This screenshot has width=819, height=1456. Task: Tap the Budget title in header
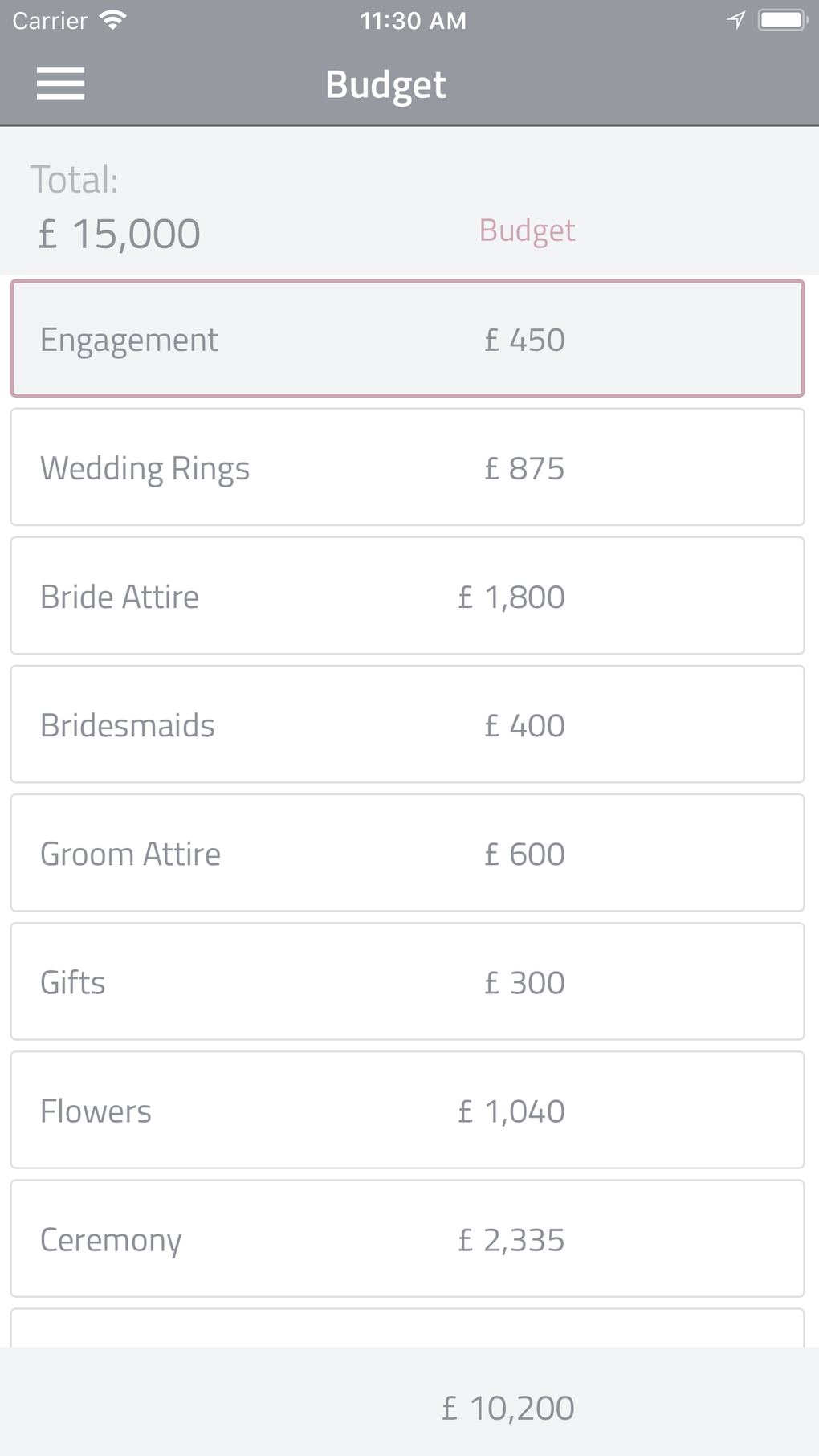coord(385,84)
